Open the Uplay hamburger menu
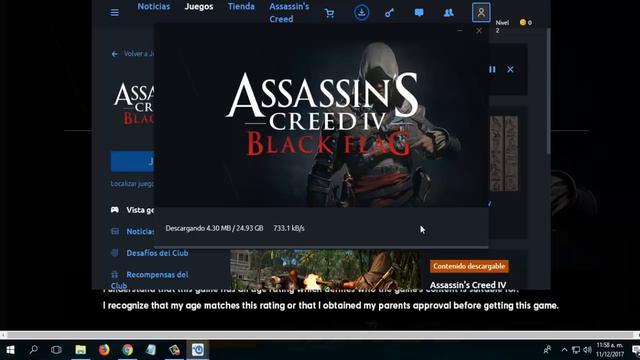 click(x=115, y=13)
